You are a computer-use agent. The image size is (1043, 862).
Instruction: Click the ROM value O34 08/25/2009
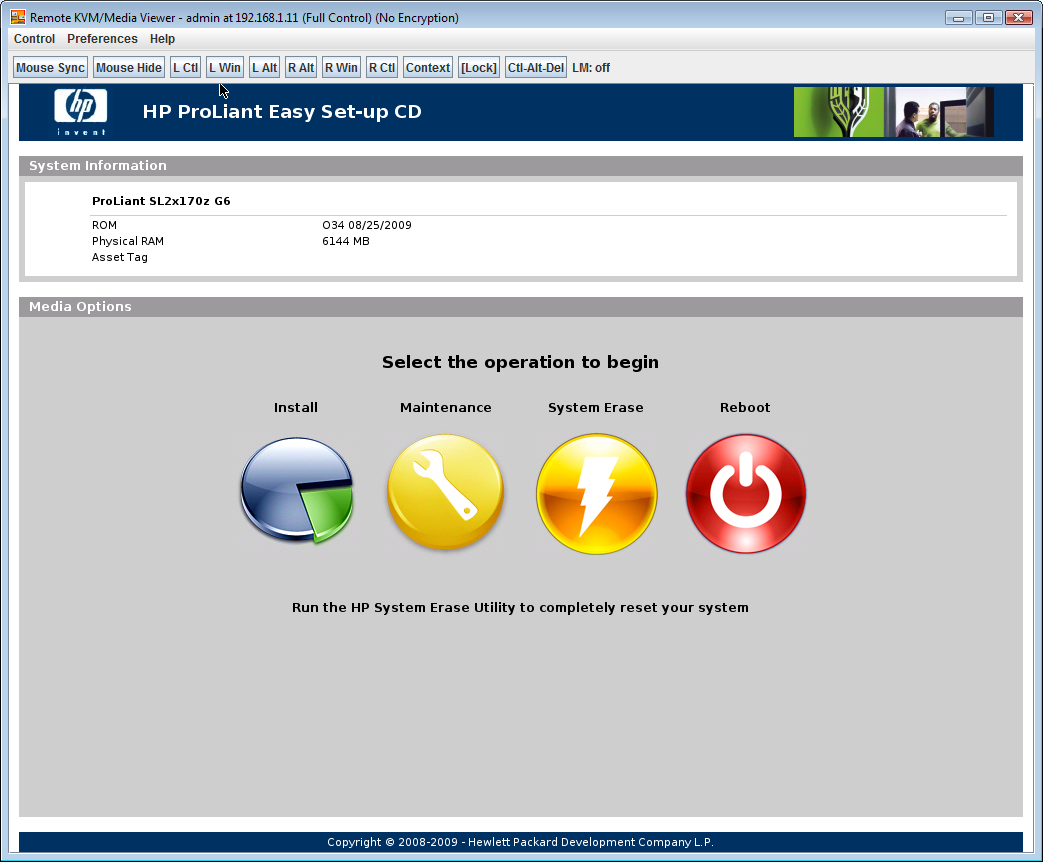click(x=367, y=225)
